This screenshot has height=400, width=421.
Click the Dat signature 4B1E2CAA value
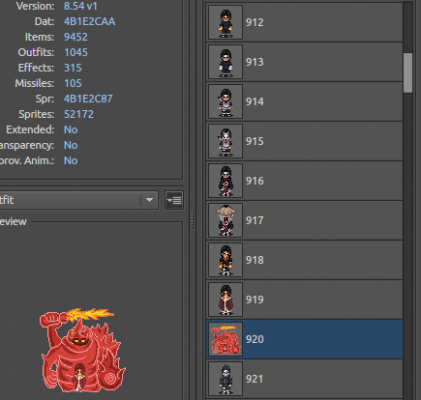click(89, 22)
